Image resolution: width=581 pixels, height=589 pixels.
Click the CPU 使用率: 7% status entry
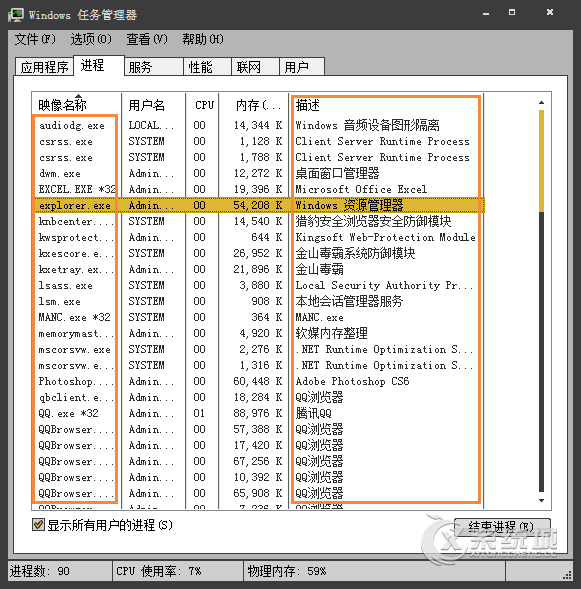(x=178, y=571)
